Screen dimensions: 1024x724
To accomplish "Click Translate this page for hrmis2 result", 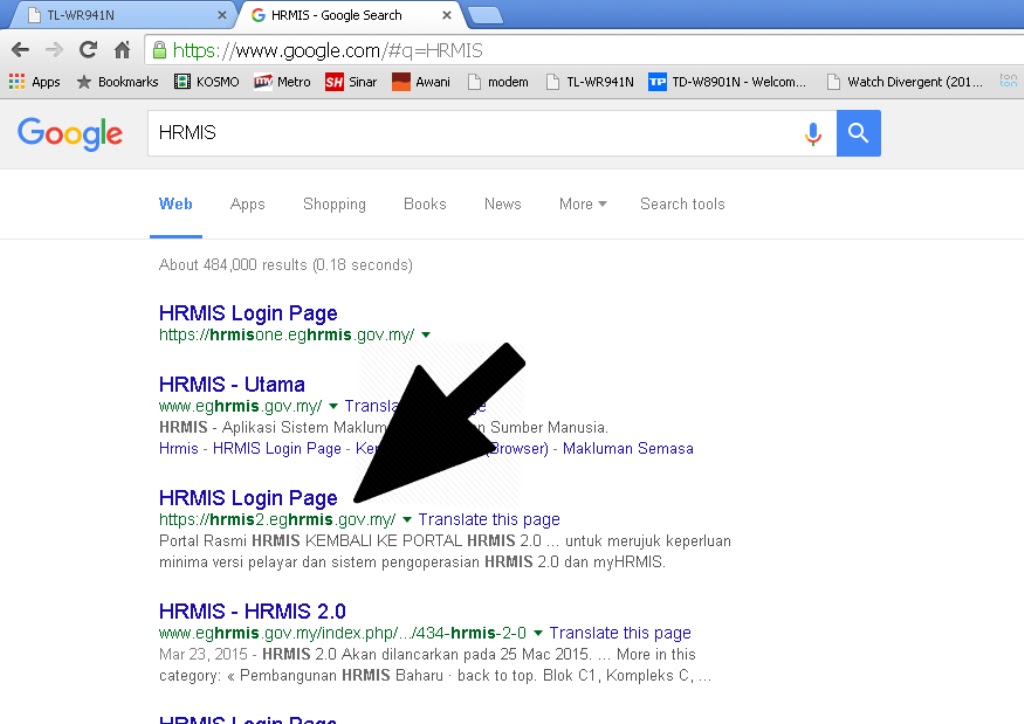I will tap(489, 520).
